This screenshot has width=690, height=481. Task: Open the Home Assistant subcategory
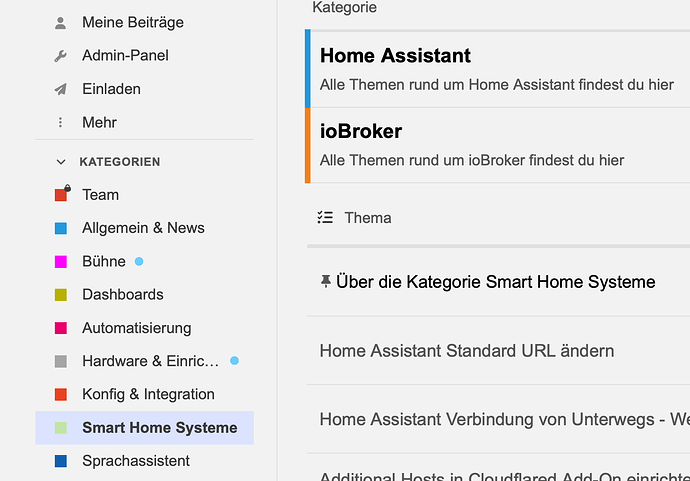tap(395, 55)
